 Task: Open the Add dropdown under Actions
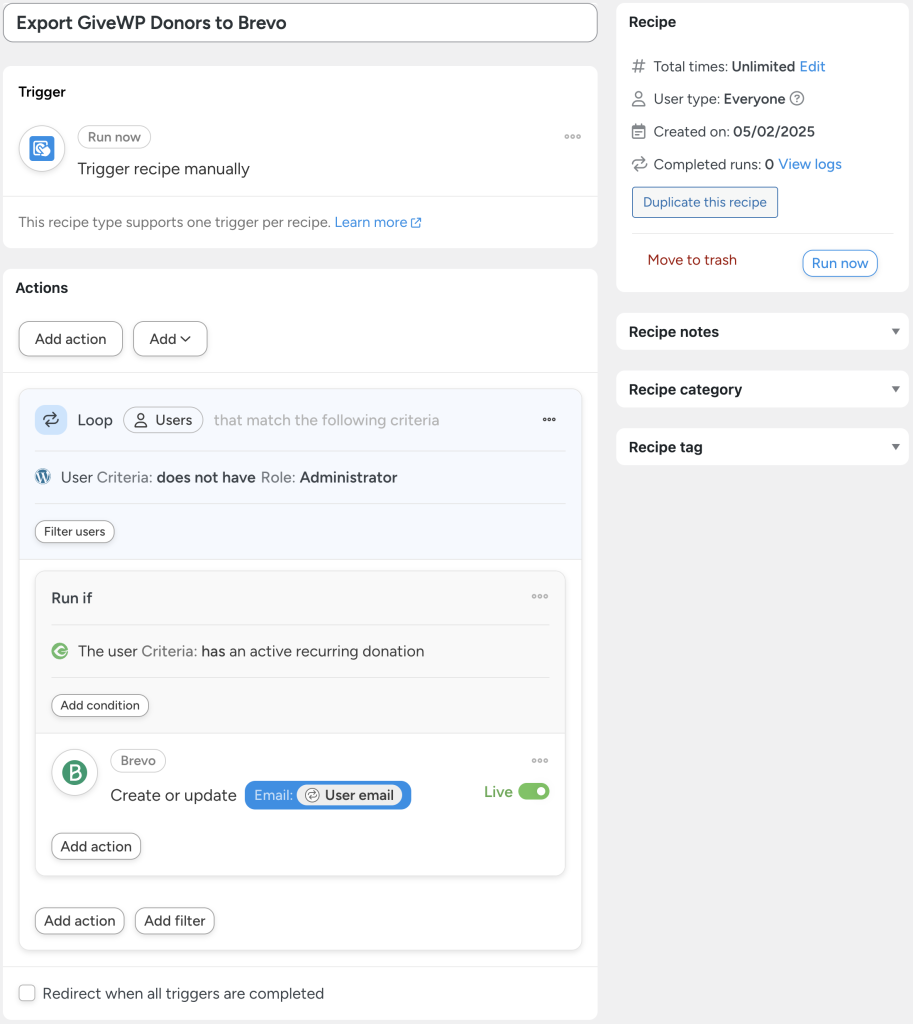pos(169,339)
